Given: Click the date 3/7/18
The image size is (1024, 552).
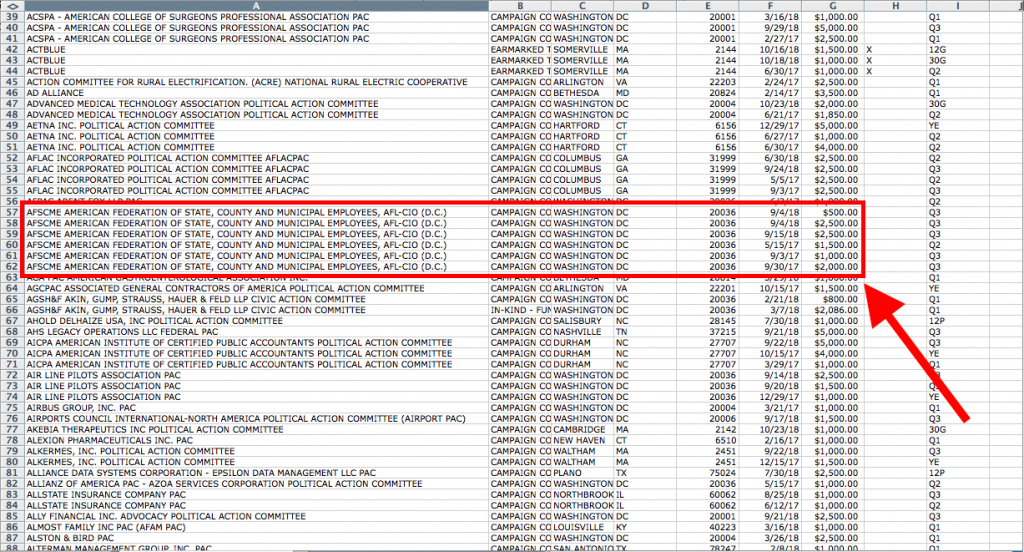Looking at the screenshot, I should click(771, 310).
